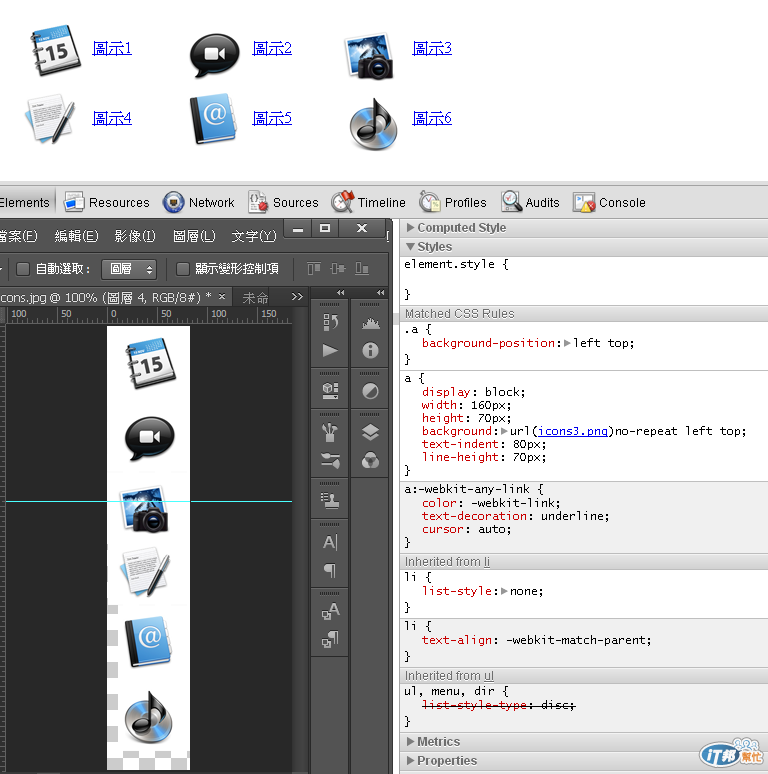Follow the 圖示5 link
Viewport: 768px width, 774px height.
tap(272, 118)
